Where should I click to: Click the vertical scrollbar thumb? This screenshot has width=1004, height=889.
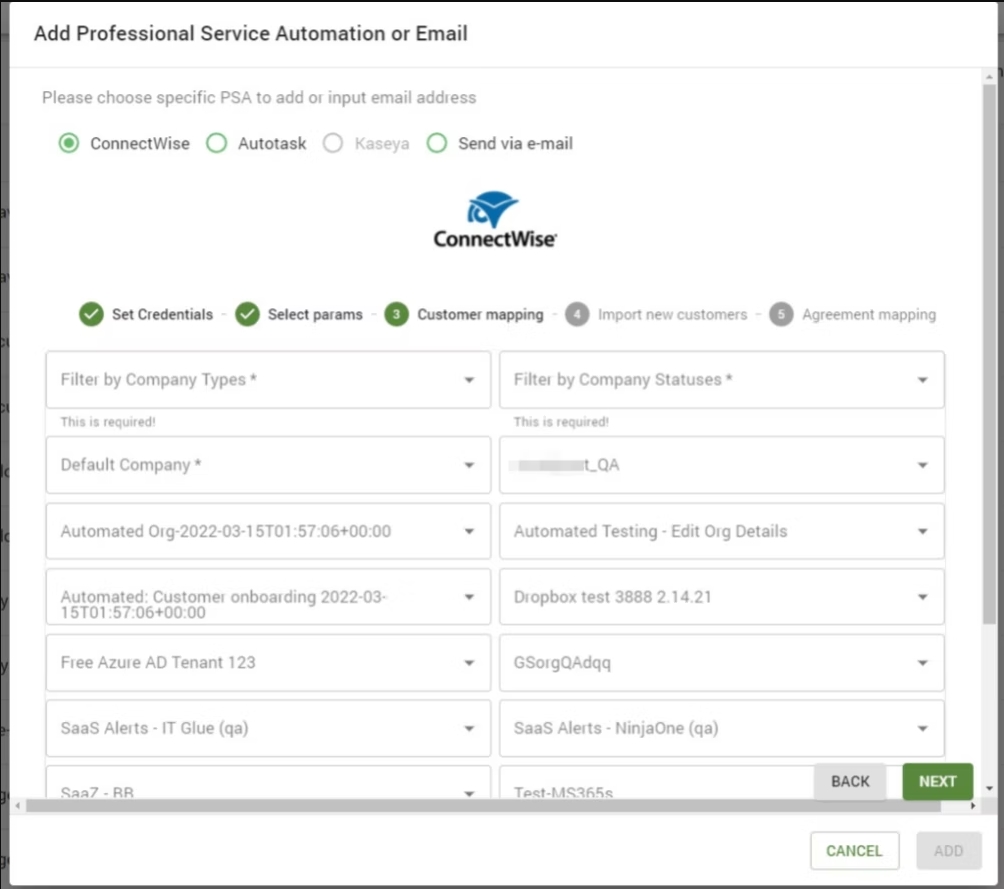click(x=989, y=354)
